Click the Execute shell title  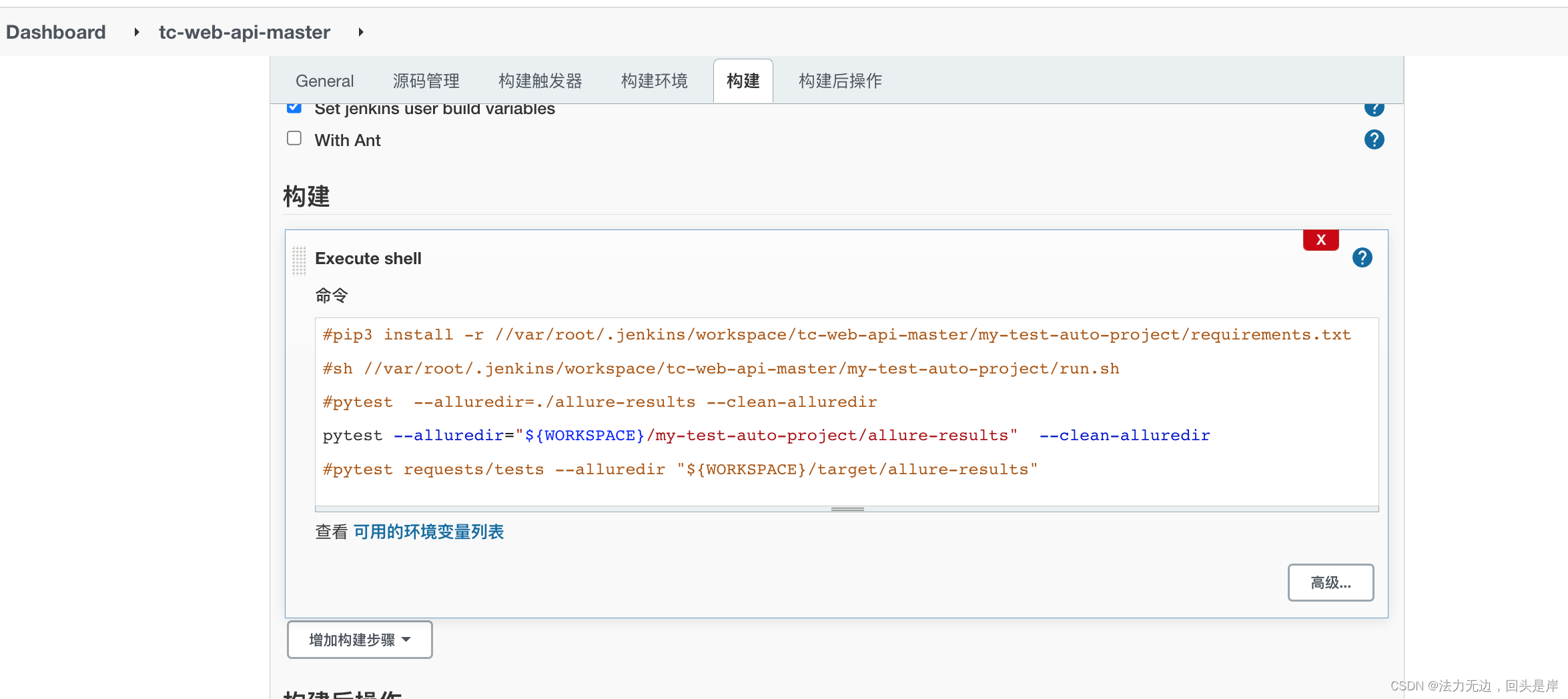368,258
